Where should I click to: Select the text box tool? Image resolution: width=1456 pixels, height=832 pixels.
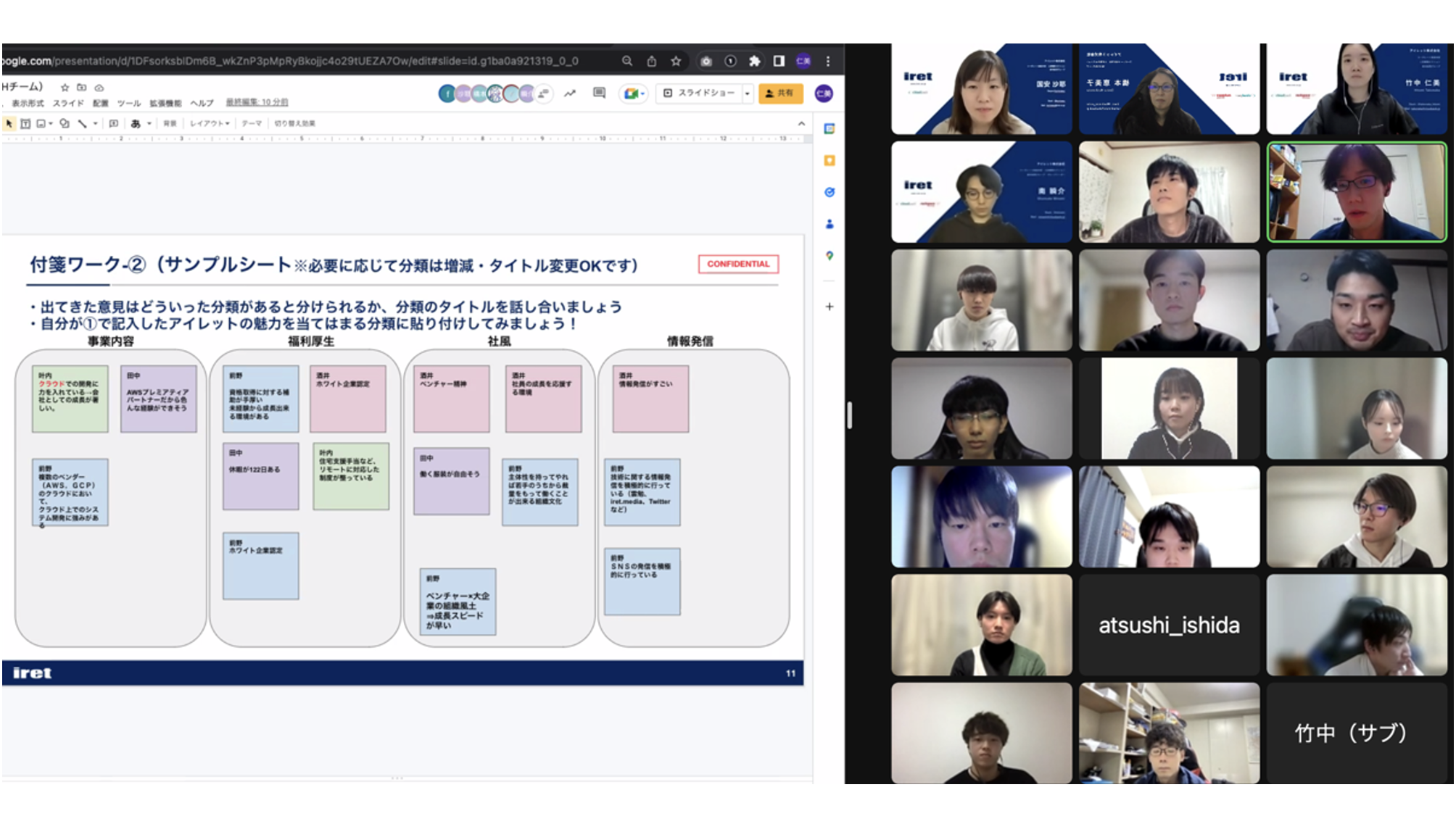25,124
